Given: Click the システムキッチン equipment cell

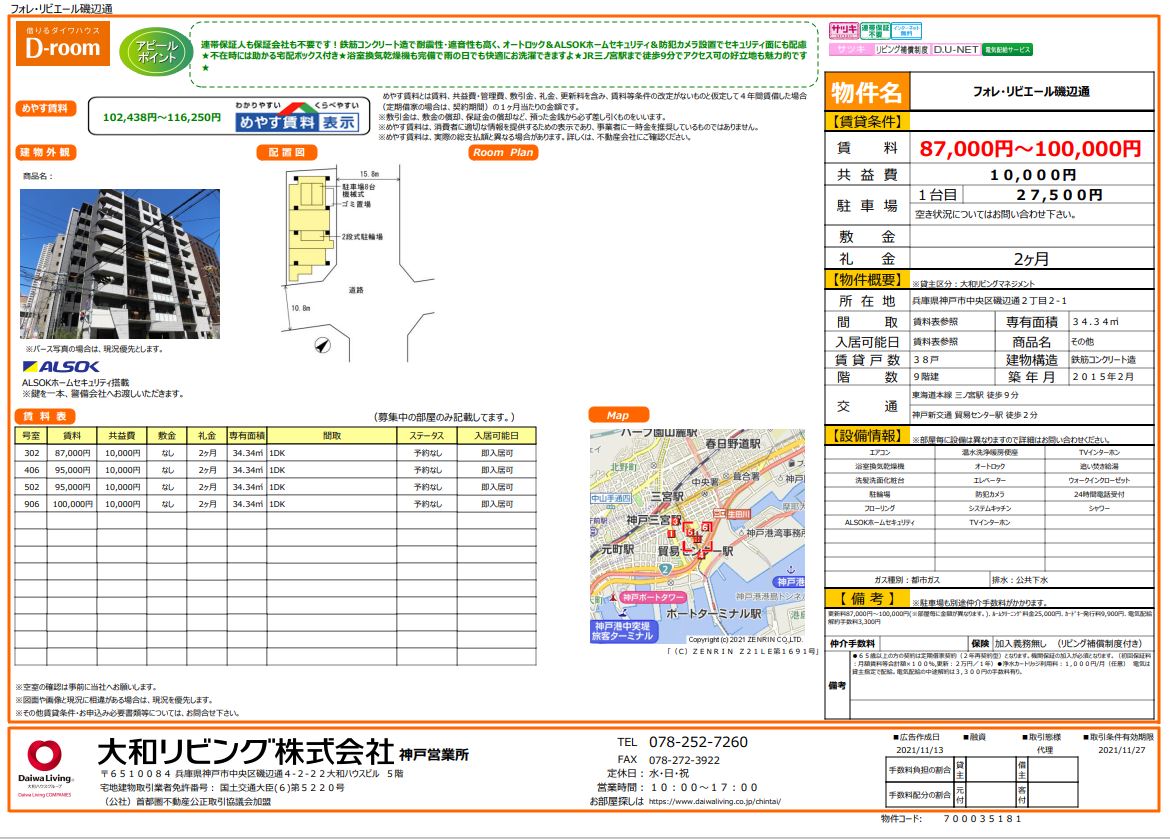Looking at the screenshot, I should [989, 508].
